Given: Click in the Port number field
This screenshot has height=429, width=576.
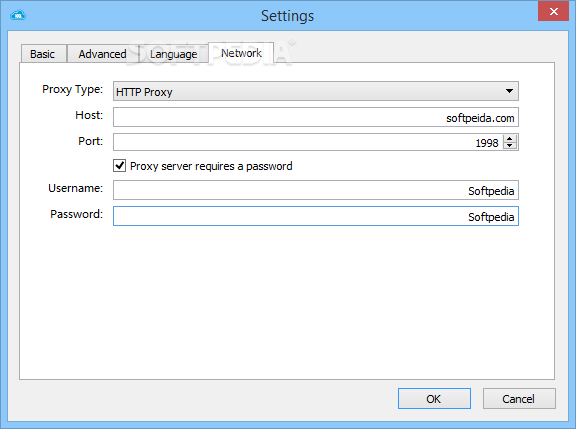Looking at the screenshot, I should [309, 142].
